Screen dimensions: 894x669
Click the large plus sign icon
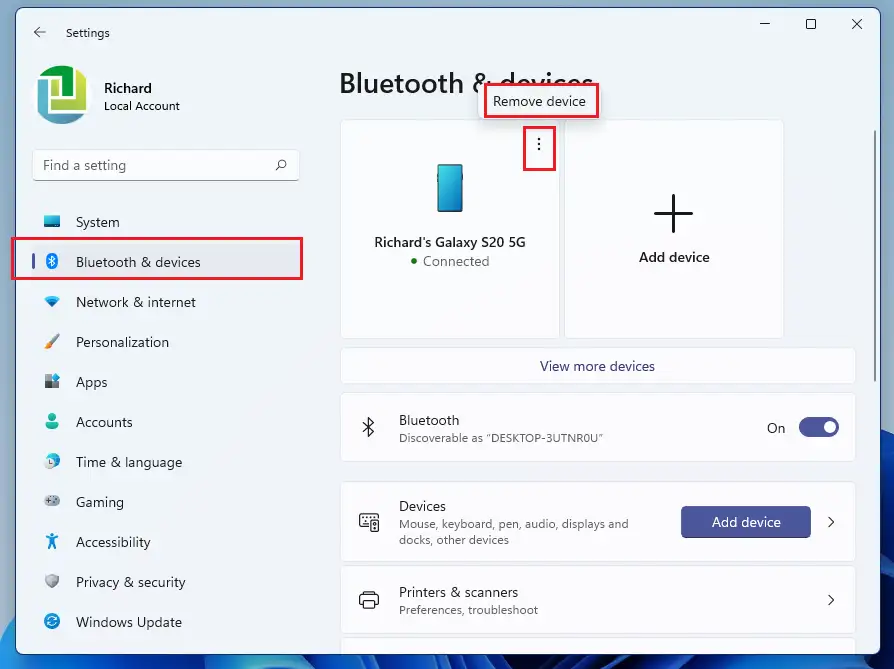(x=673, y=213)
